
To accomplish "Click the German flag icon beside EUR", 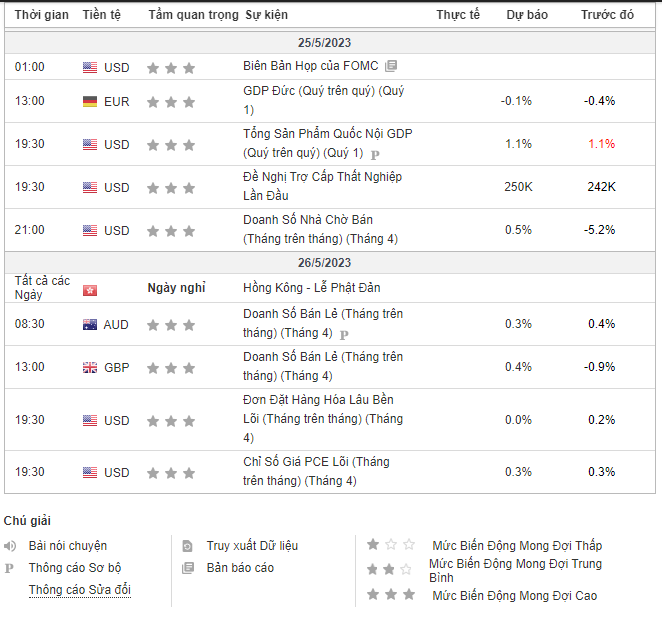I will [x=90, y=102].
